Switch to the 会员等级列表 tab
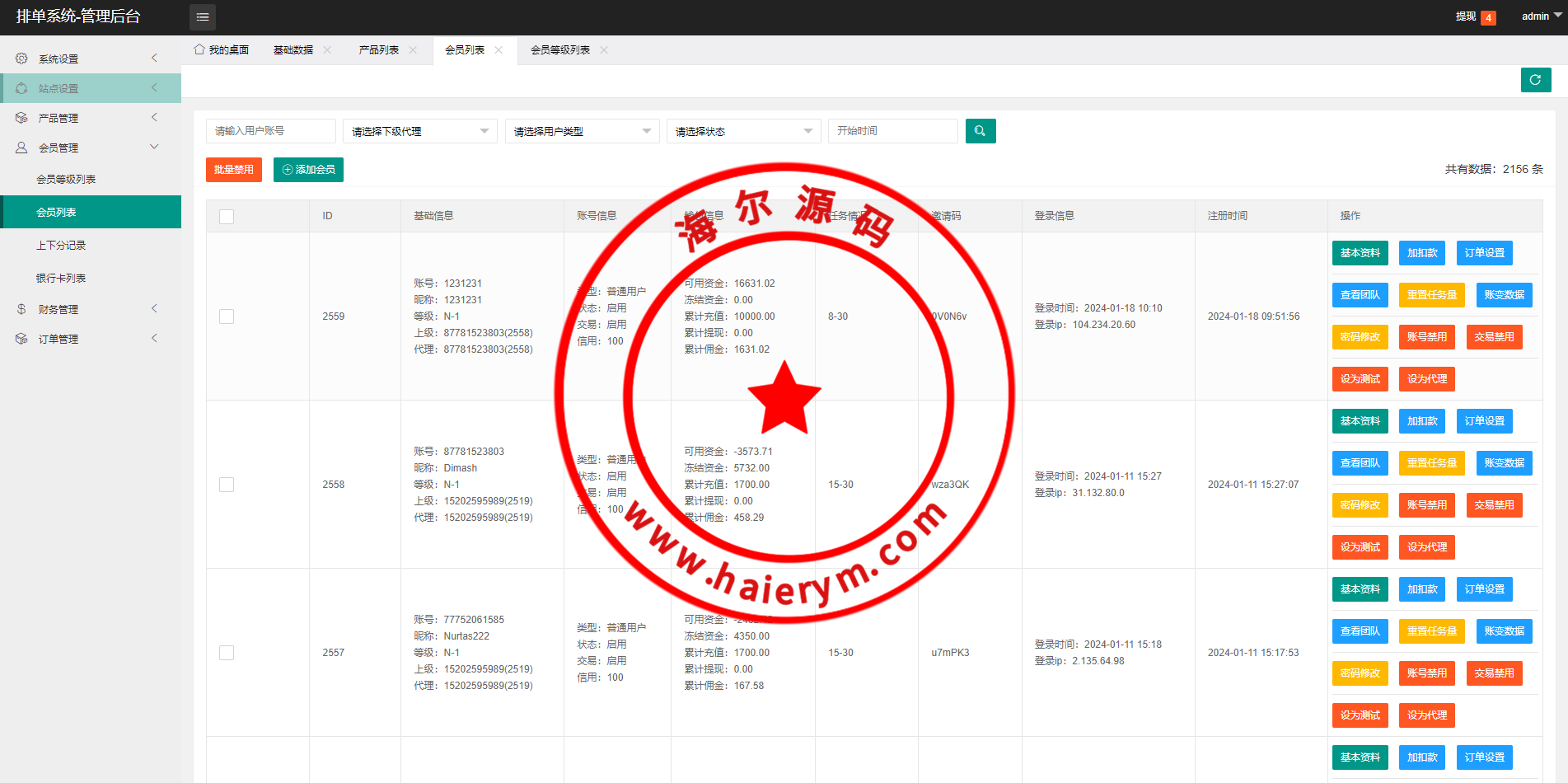 click(x=559, y=50)
